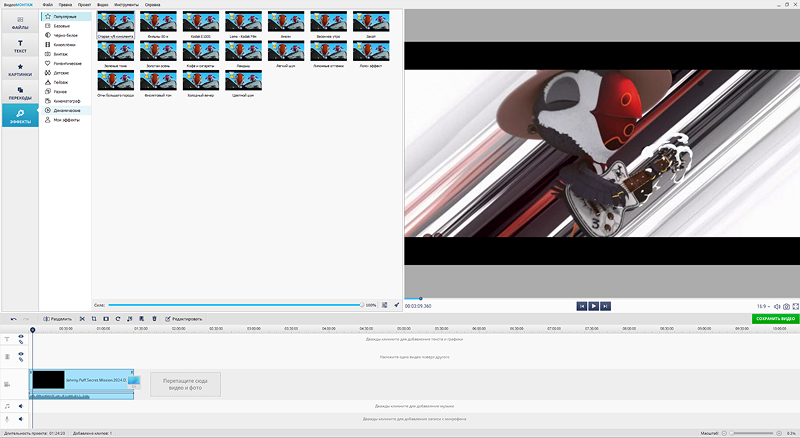
Task: Toggle eye visibility on the overlay video track
Action: (x=21, y=354)
